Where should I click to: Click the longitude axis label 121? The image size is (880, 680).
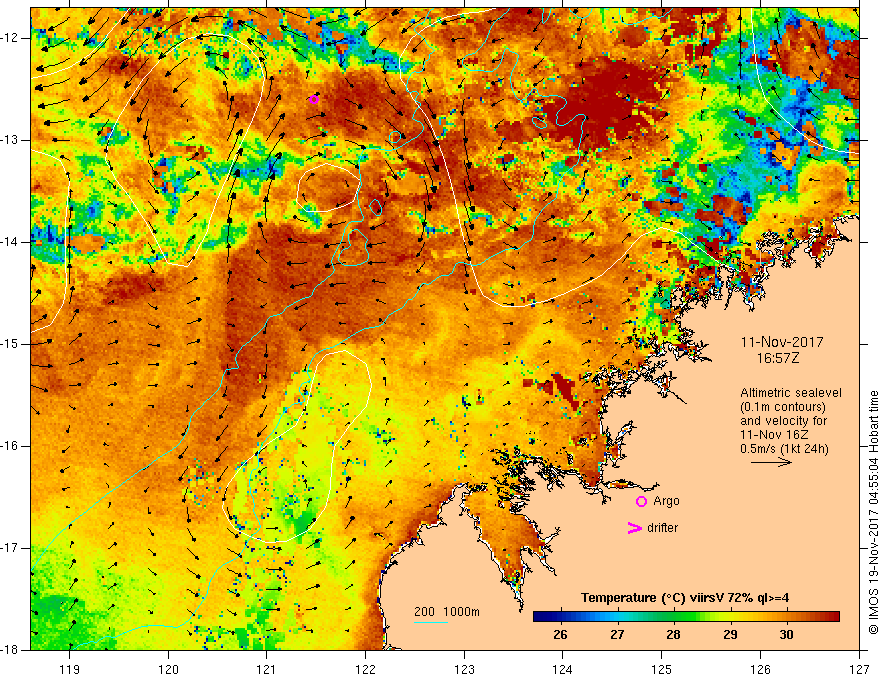point(267,669)
